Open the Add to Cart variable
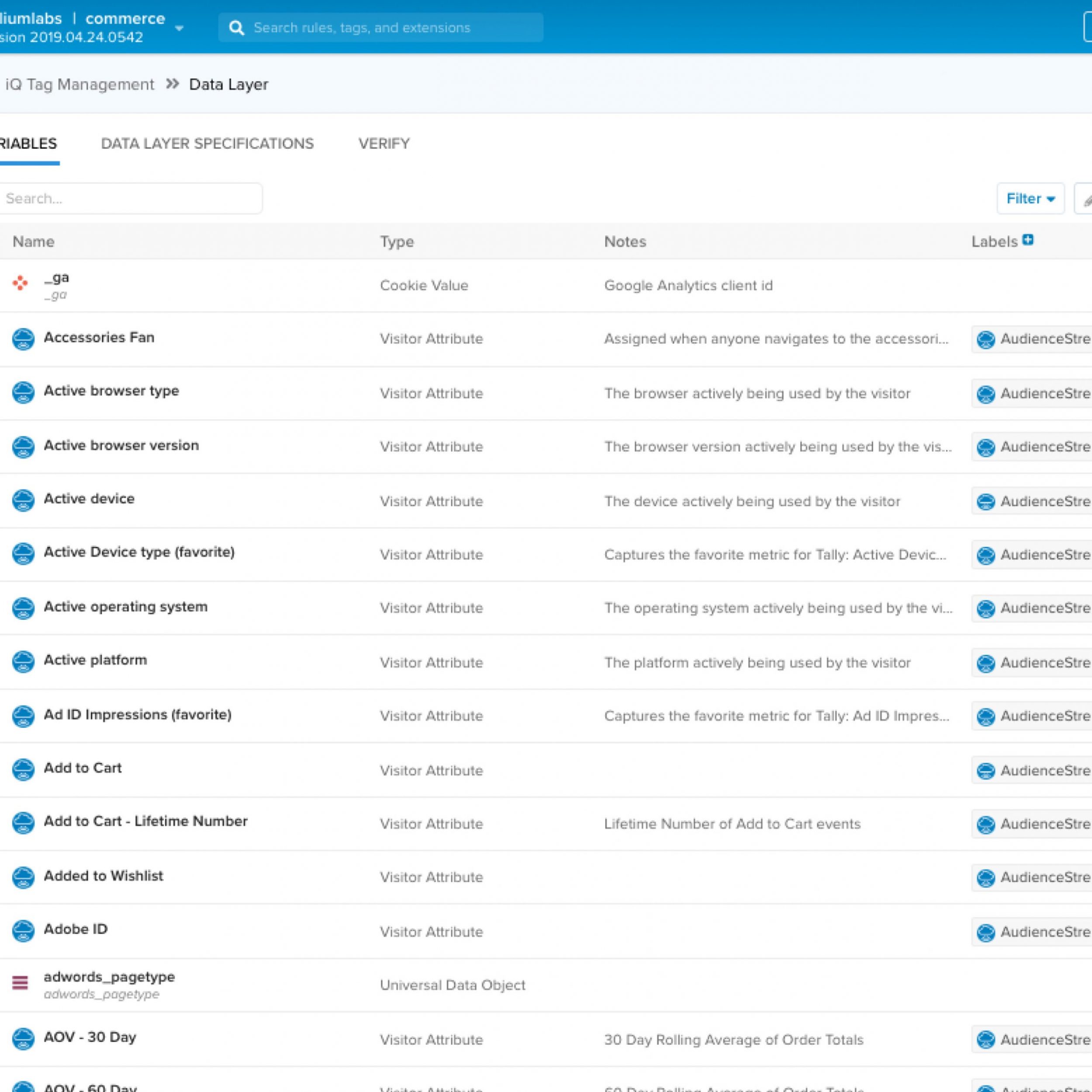Viewport: 1092px width, 1092px height. [83, 767]
